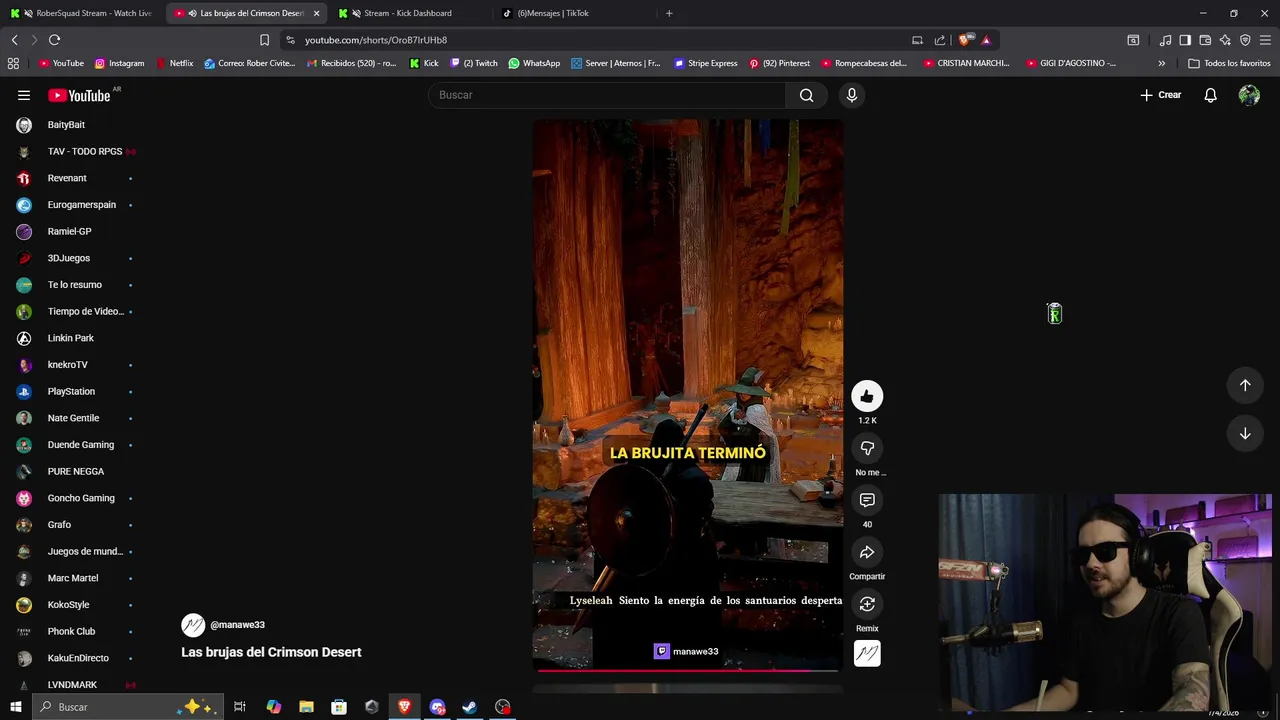The image size is (1280, 720).
Task: Open the Brave wallet icon
Action: tap(1205, 40)
